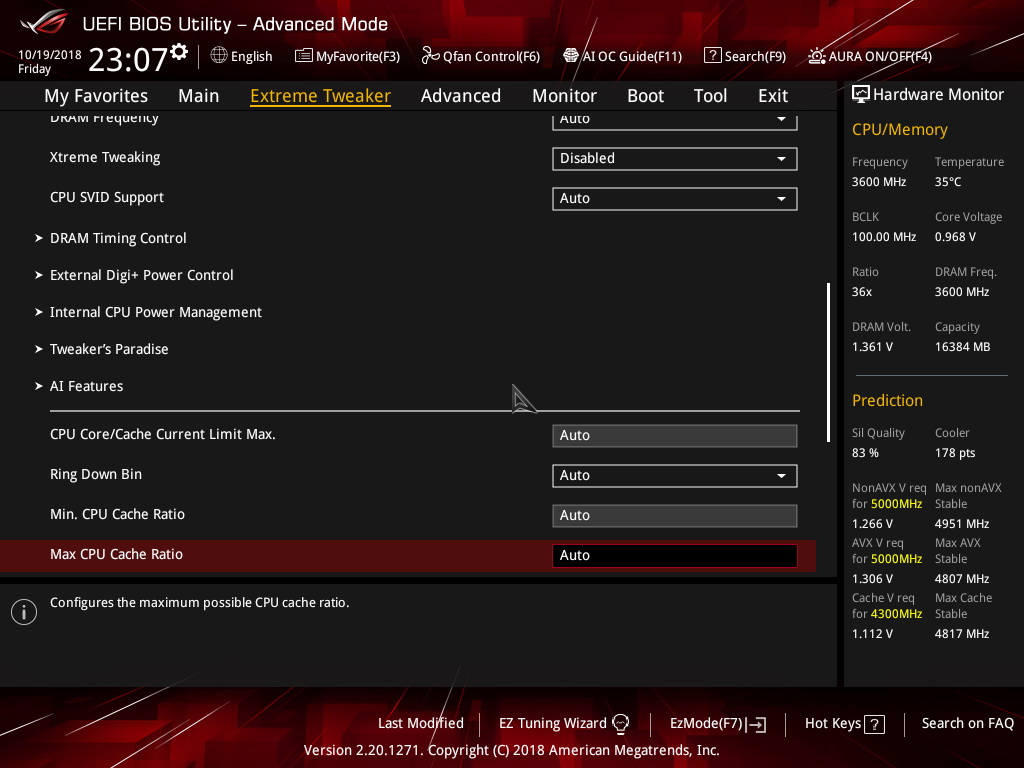Click the Capacity 16384 MB value
The image size is (1024, 768).
(963, 347)
